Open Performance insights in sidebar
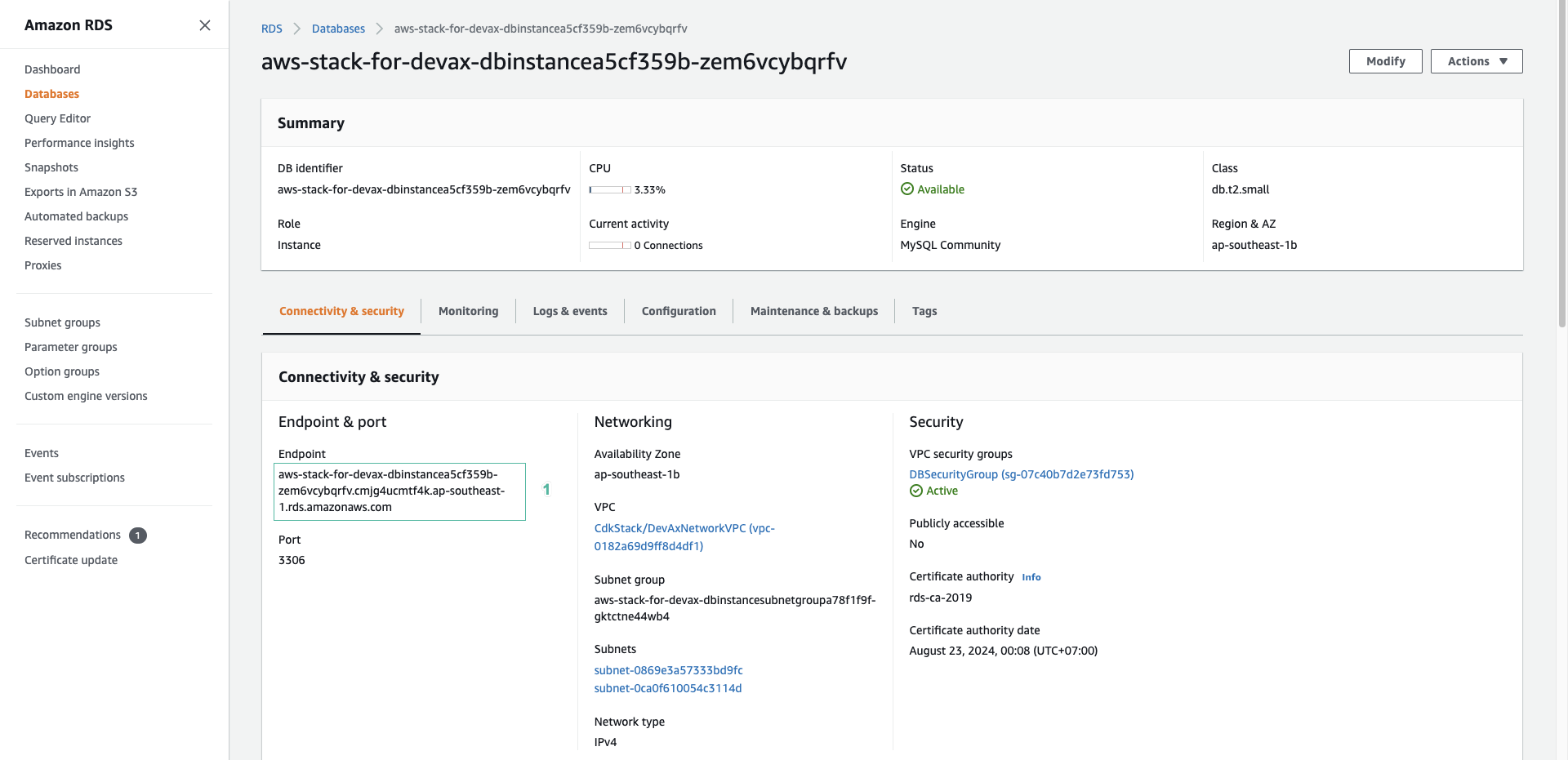This screenshot has width=1568, height=760. click(79, 143)
